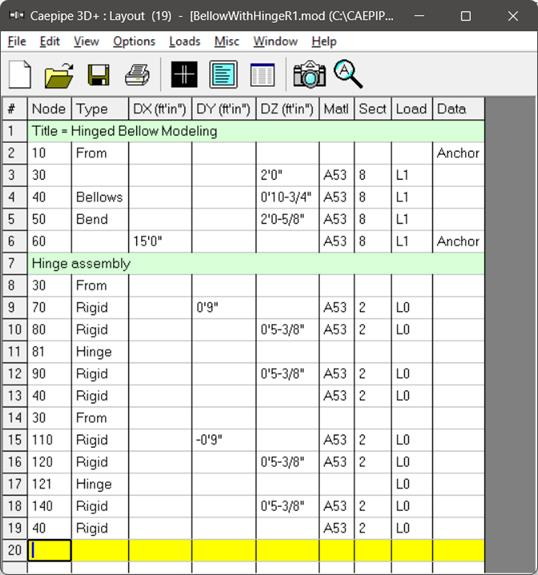Image resolution: width=538 pixels, height=575 pixels.
Task: Click row number 11 header for Hinge 81
Action: point(15,352)
